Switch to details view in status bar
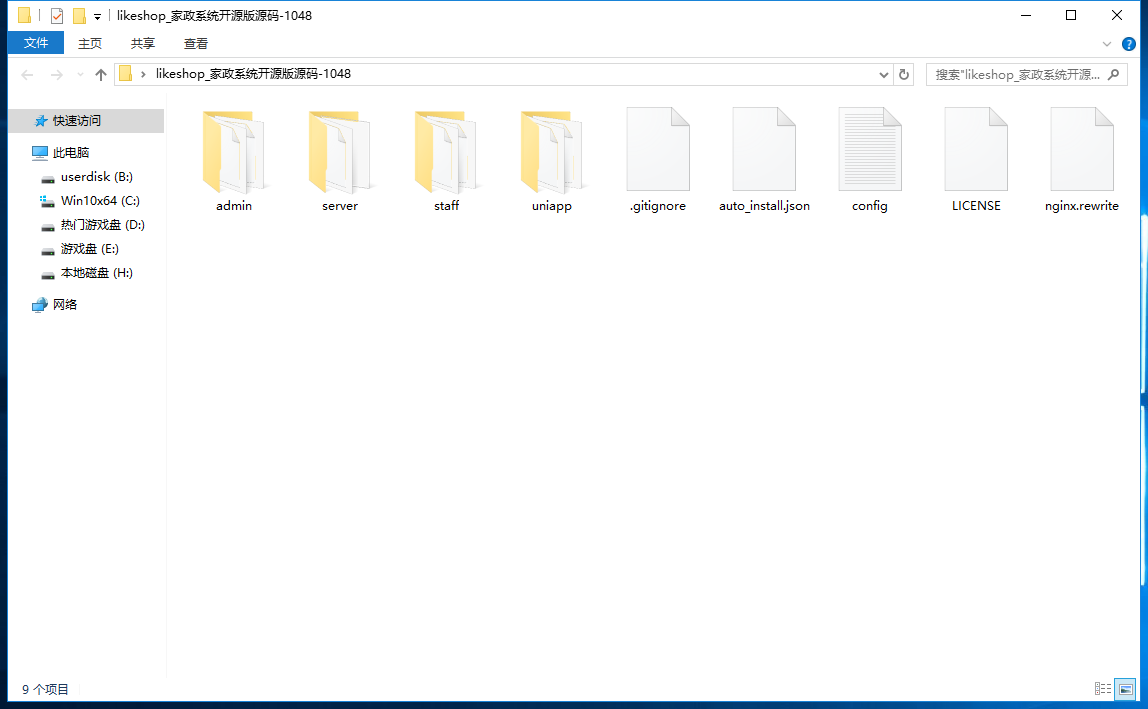The height and width of the screenshot is (709, 1148). (x=1103, y=689)
